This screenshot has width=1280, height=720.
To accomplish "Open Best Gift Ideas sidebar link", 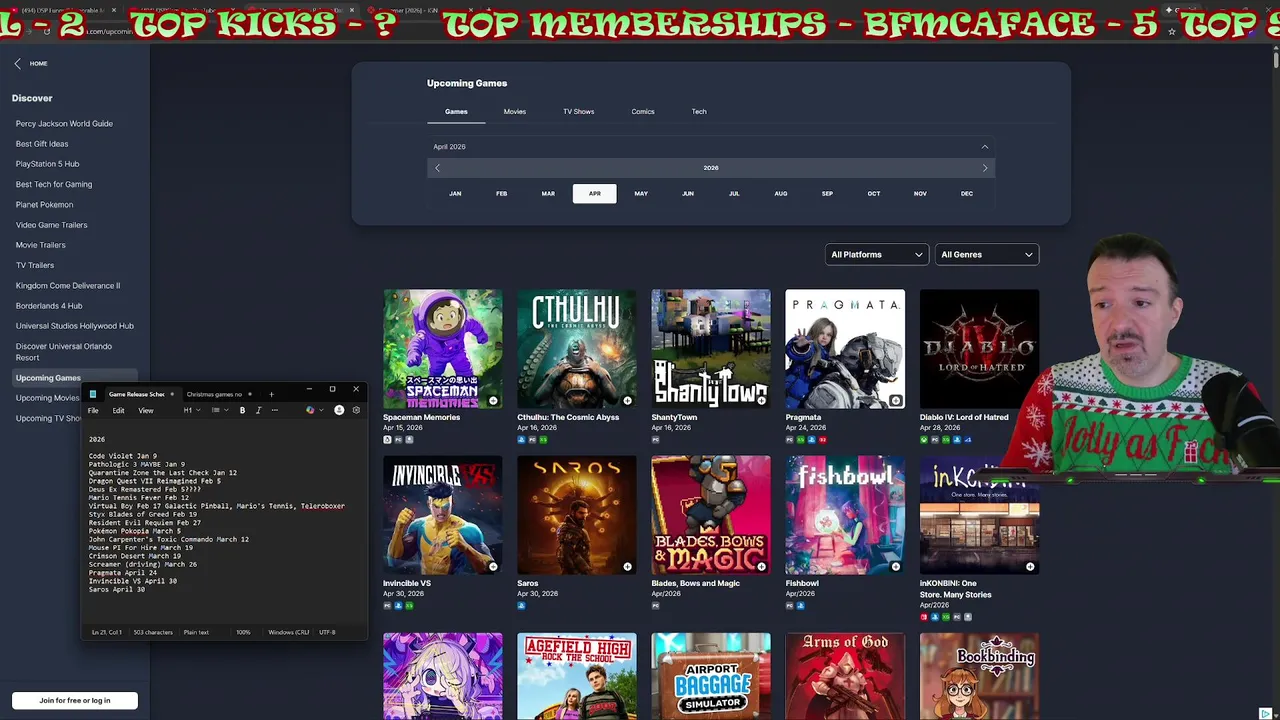I will (x=42, y=144).
